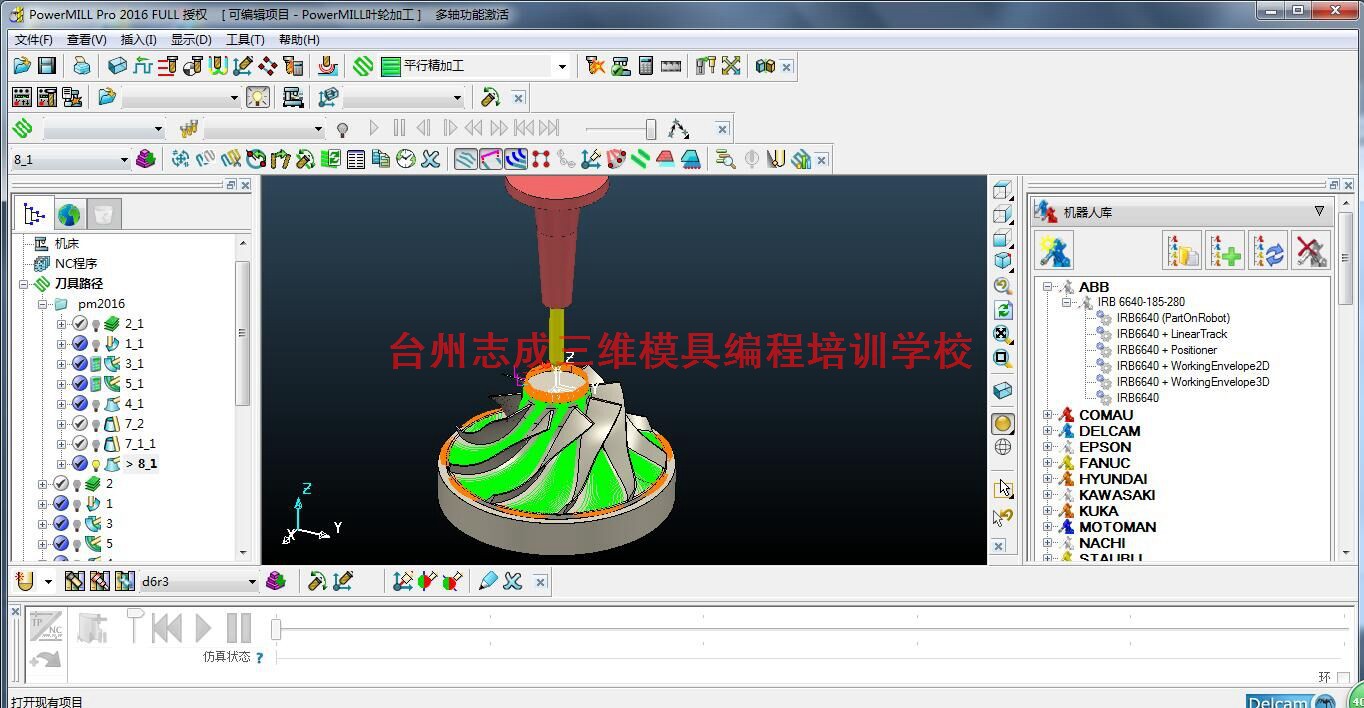Click the zoom to fit icon

(1003, 334)
